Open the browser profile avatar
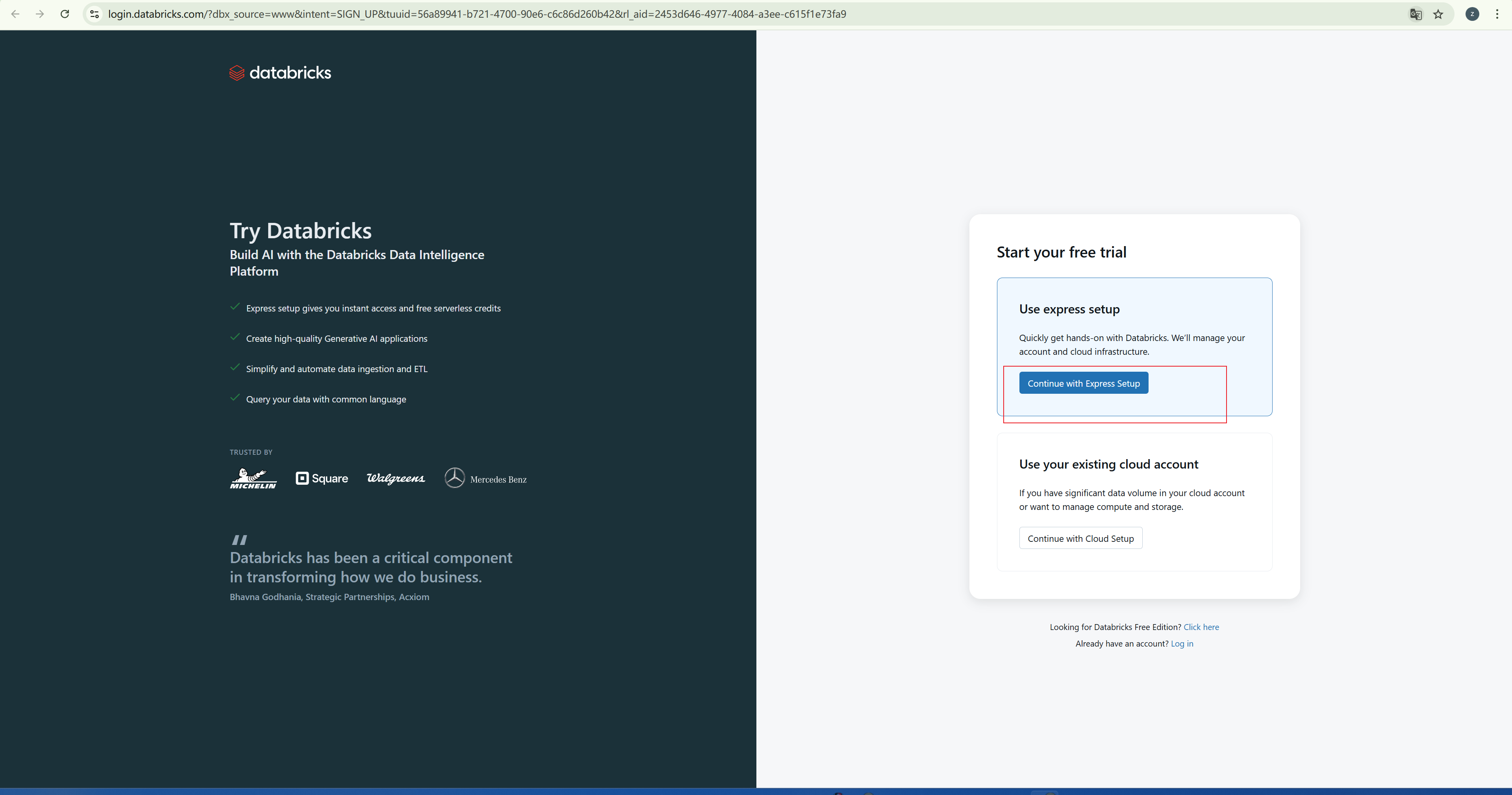This screenshot has height=795, width=1512. [x=1472, y=14]
